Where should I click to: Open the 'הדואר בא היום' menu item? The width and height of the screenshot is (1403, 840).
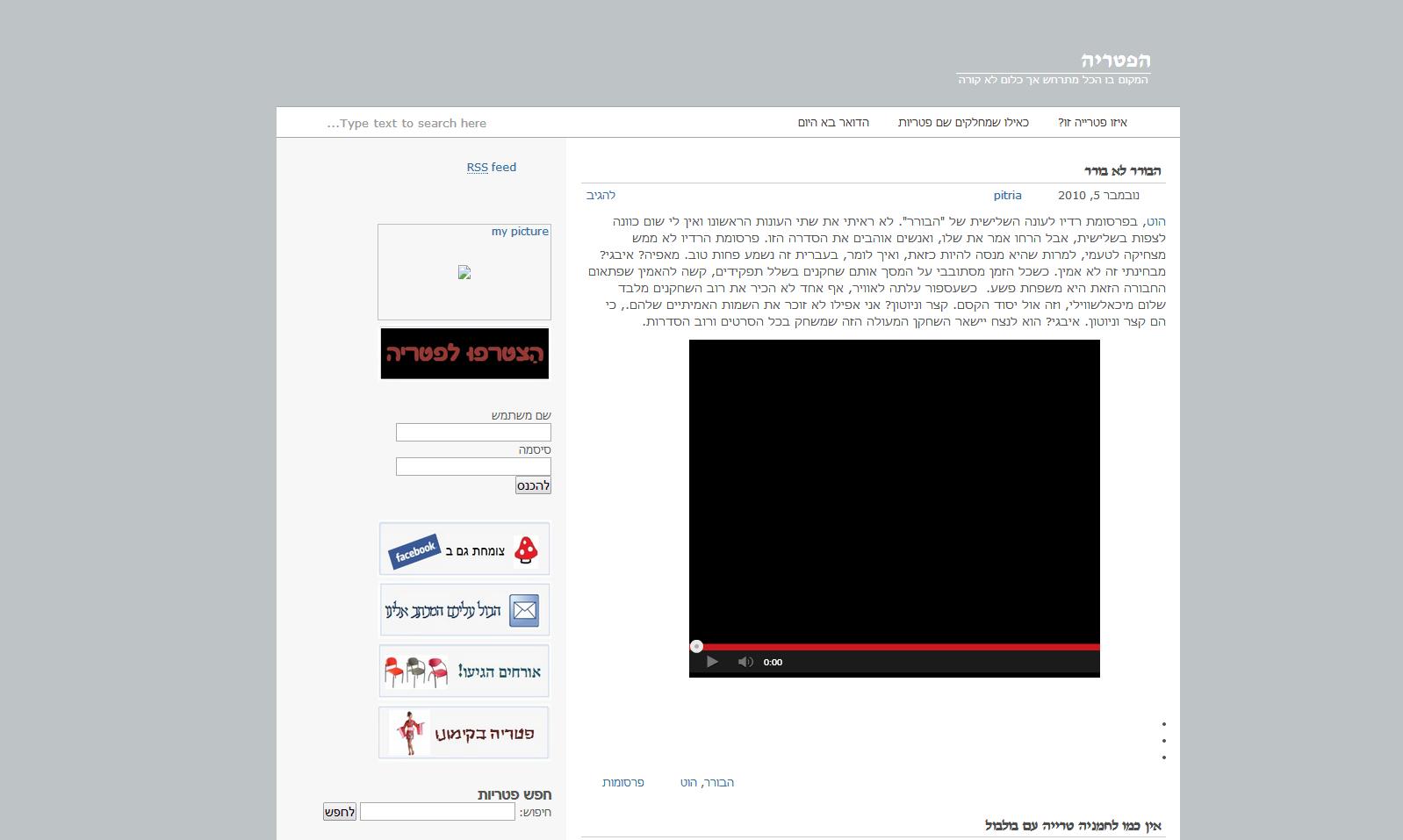pyautogui.click(x=833, y=122)
